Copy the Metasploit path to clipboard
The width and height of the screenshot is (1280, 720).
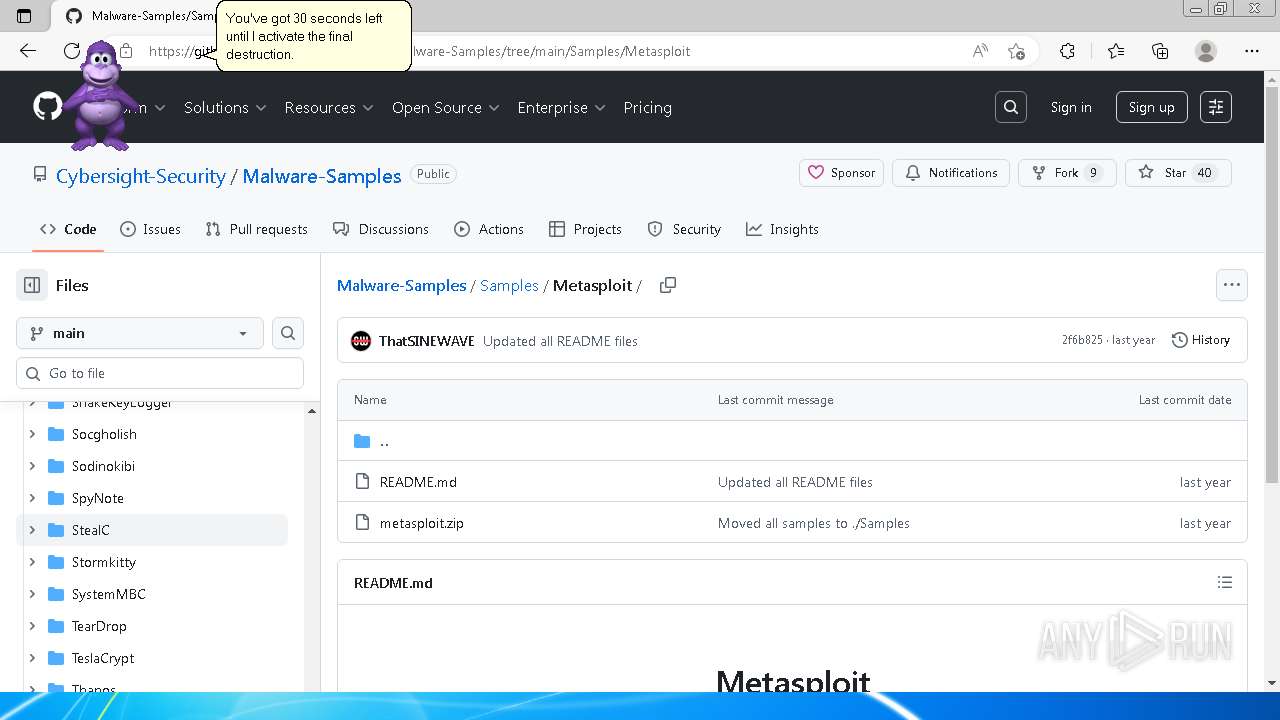coord(668,285)
